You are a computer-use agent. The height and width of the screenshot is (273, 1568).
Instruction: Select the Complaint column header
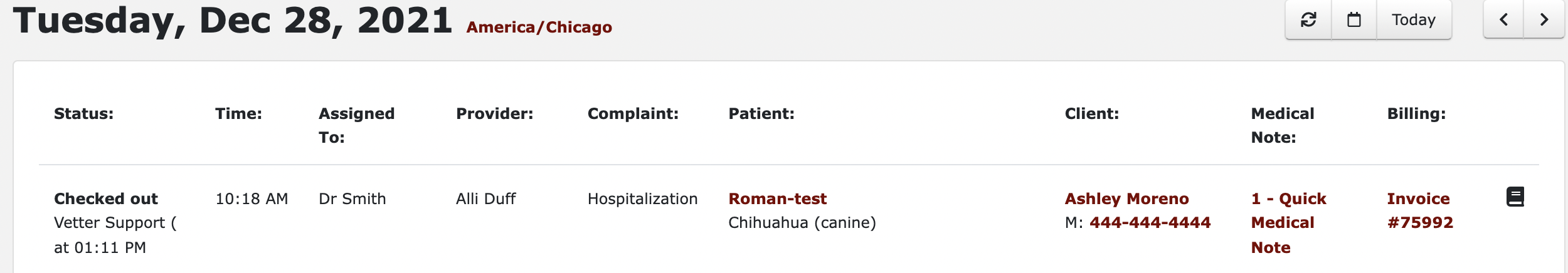(633, 114)
